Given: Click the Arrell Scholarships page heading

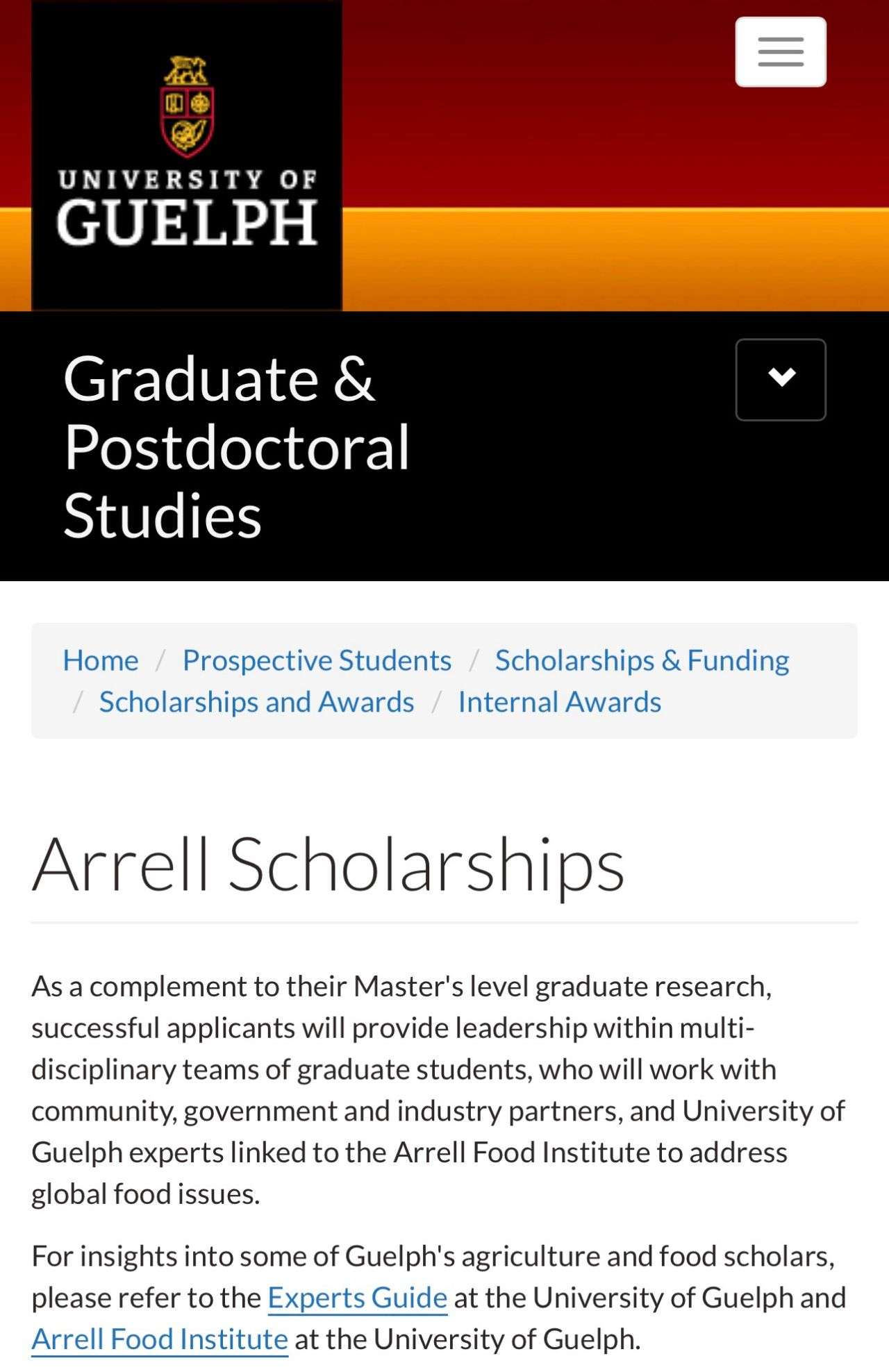Looking at the screenshot, I should tap(328, 864).
